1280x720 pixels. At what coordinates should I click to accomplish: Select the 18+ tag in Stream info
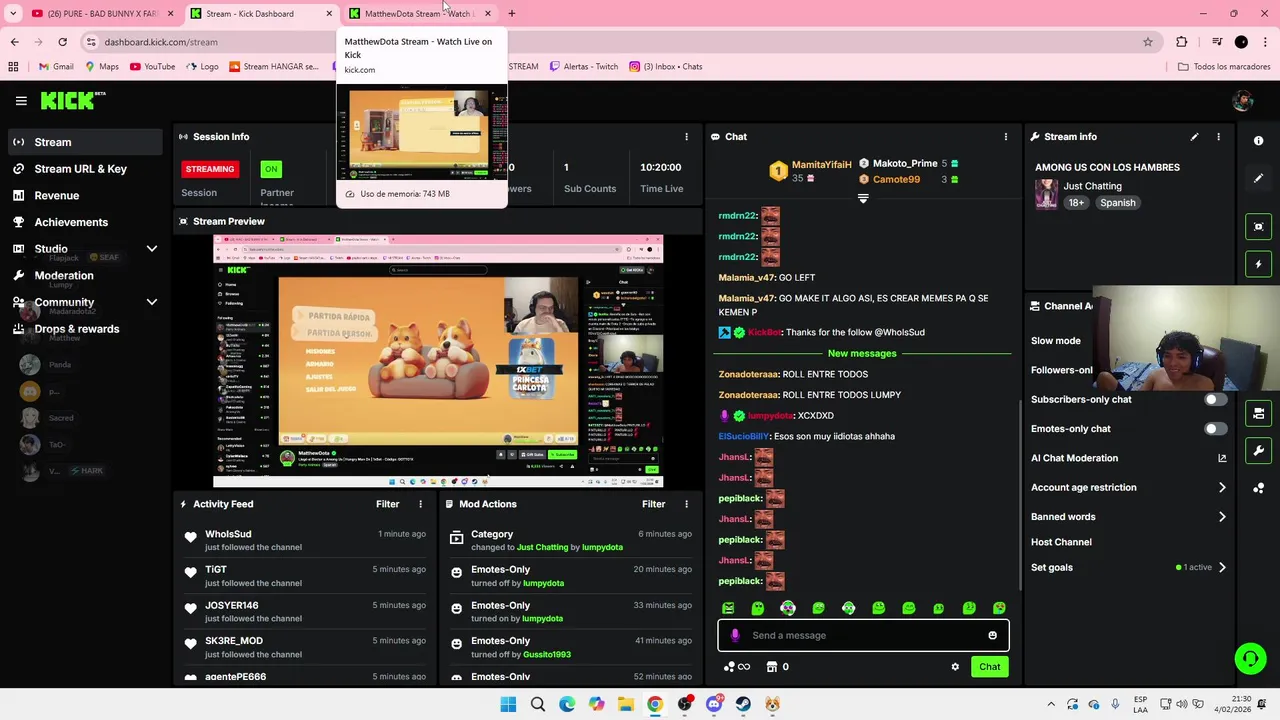[1076, 203]
